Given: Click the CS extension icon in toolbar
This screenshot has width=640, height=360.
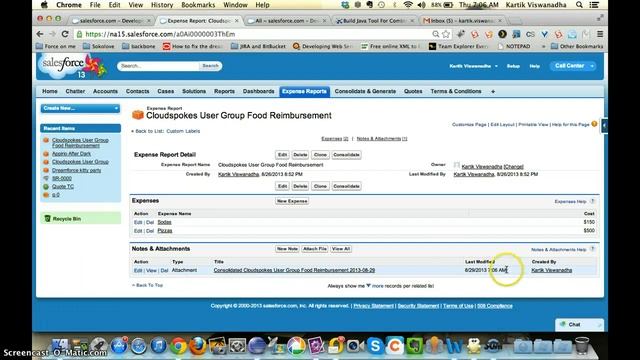Looking at the screenshot, I should (x=530, y=34).
